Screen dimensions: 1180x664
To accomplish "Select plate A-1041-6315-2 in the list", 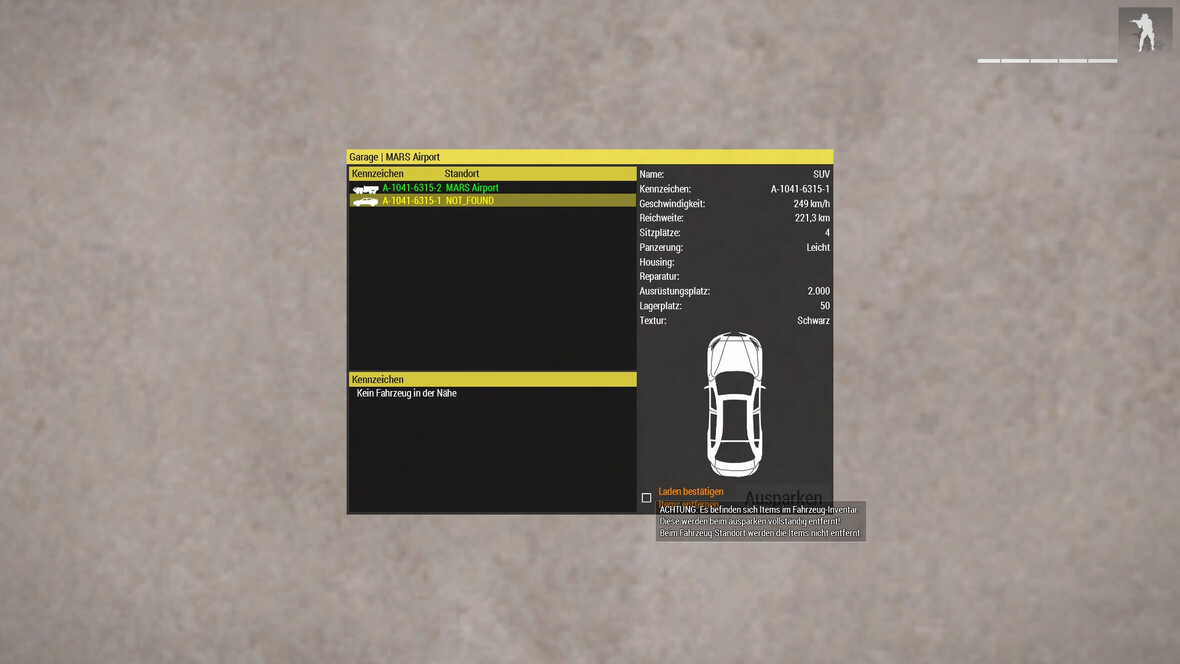I will (x=412, y=188).
